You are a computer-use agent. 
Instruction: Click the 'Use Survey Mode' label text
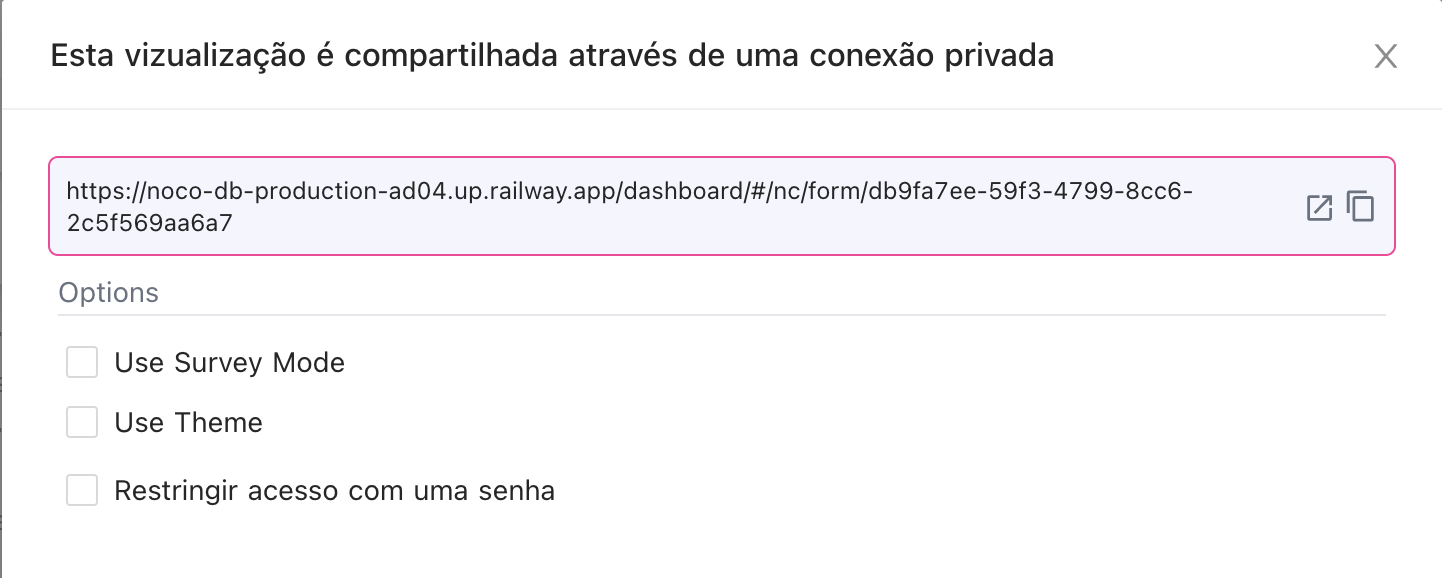229,362
